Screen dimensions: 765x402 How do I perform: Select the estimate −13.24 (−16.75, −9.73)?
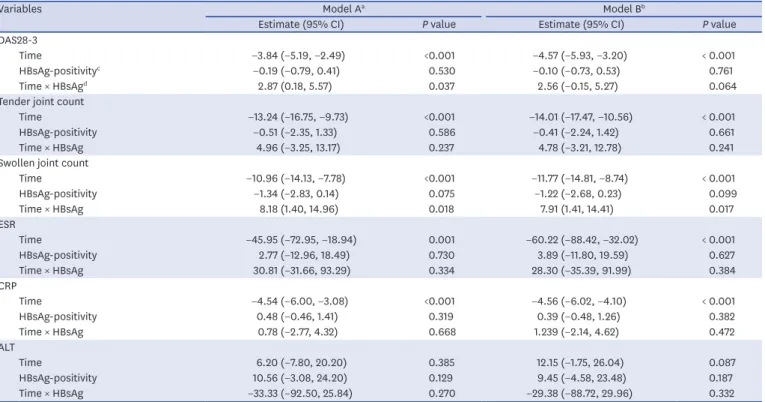(x=298, y=117)
